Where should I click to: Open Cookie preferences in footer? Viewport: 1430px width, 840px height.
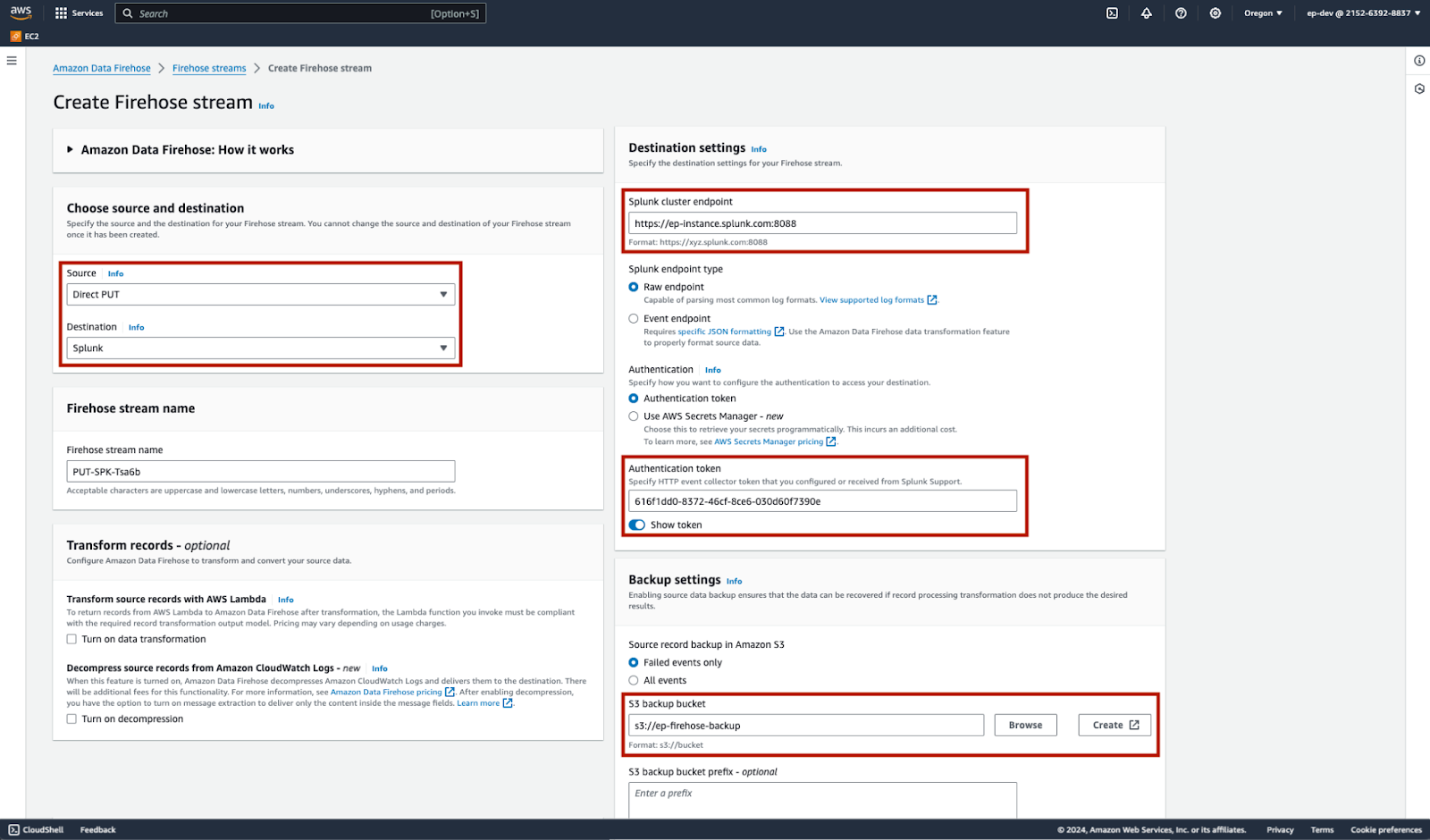point(1386,830)
